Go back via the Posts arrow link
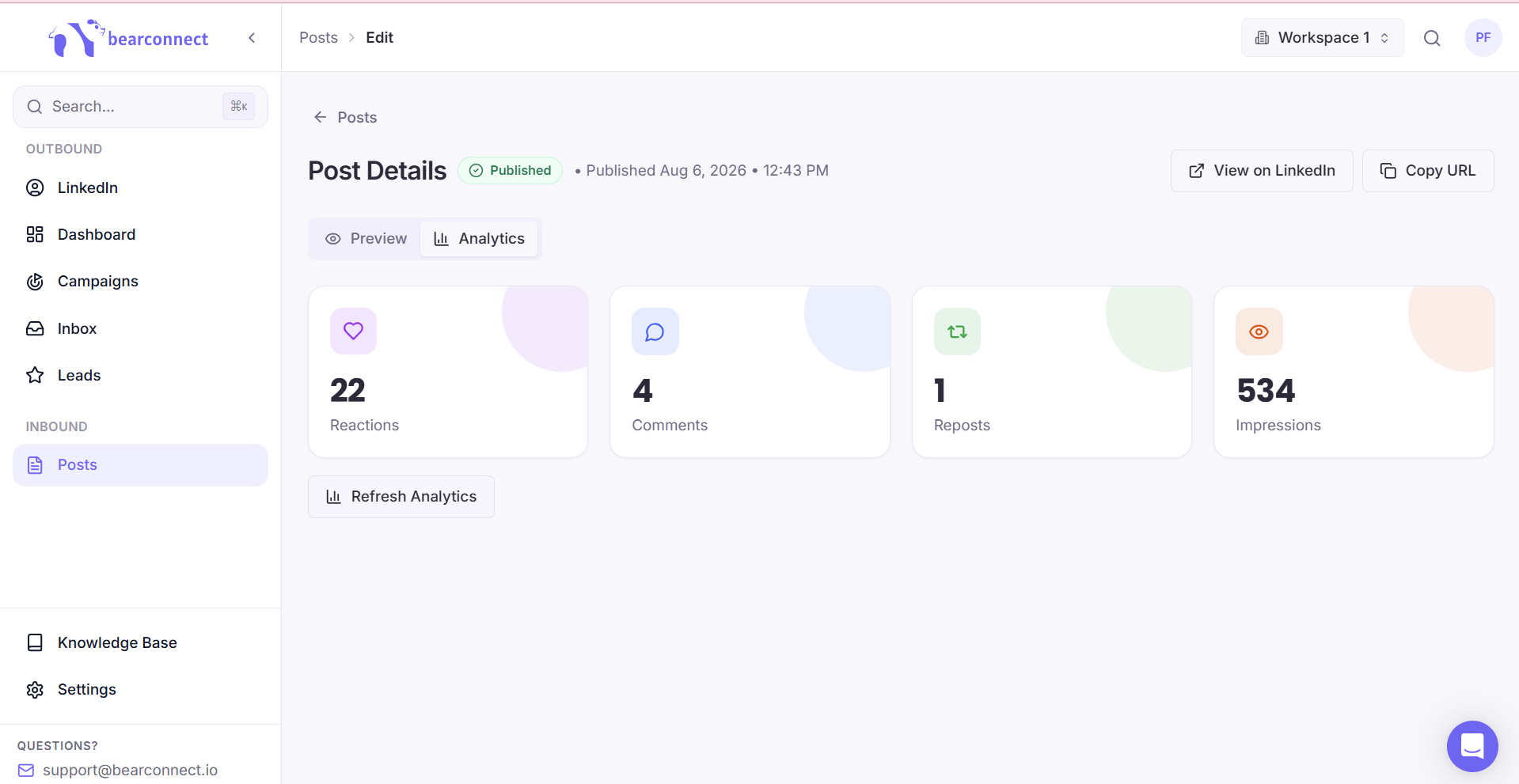The image size is (1519, 784). pos(345,117)
